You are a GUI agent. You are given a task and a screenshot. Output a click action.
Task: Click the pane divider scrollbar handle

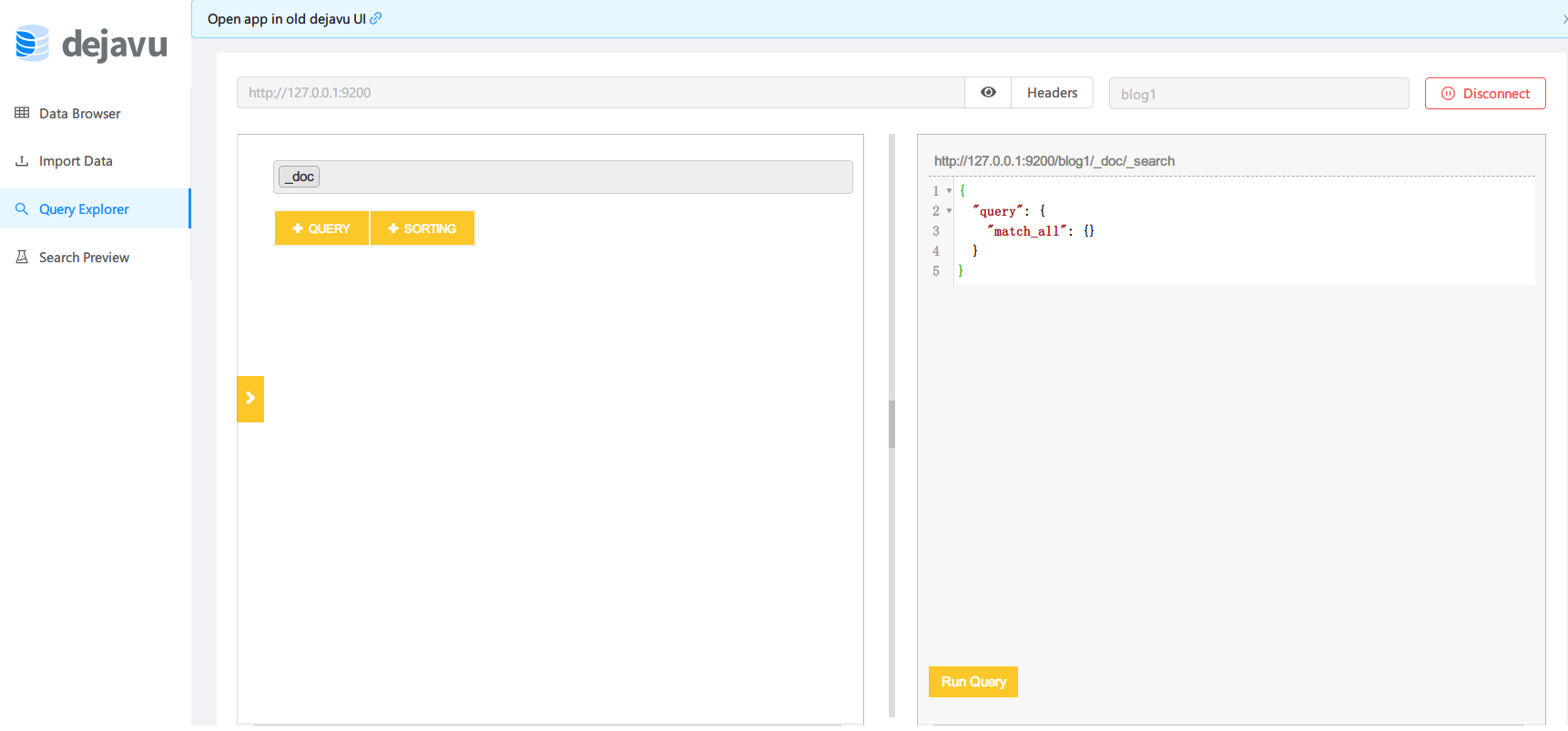892,424
